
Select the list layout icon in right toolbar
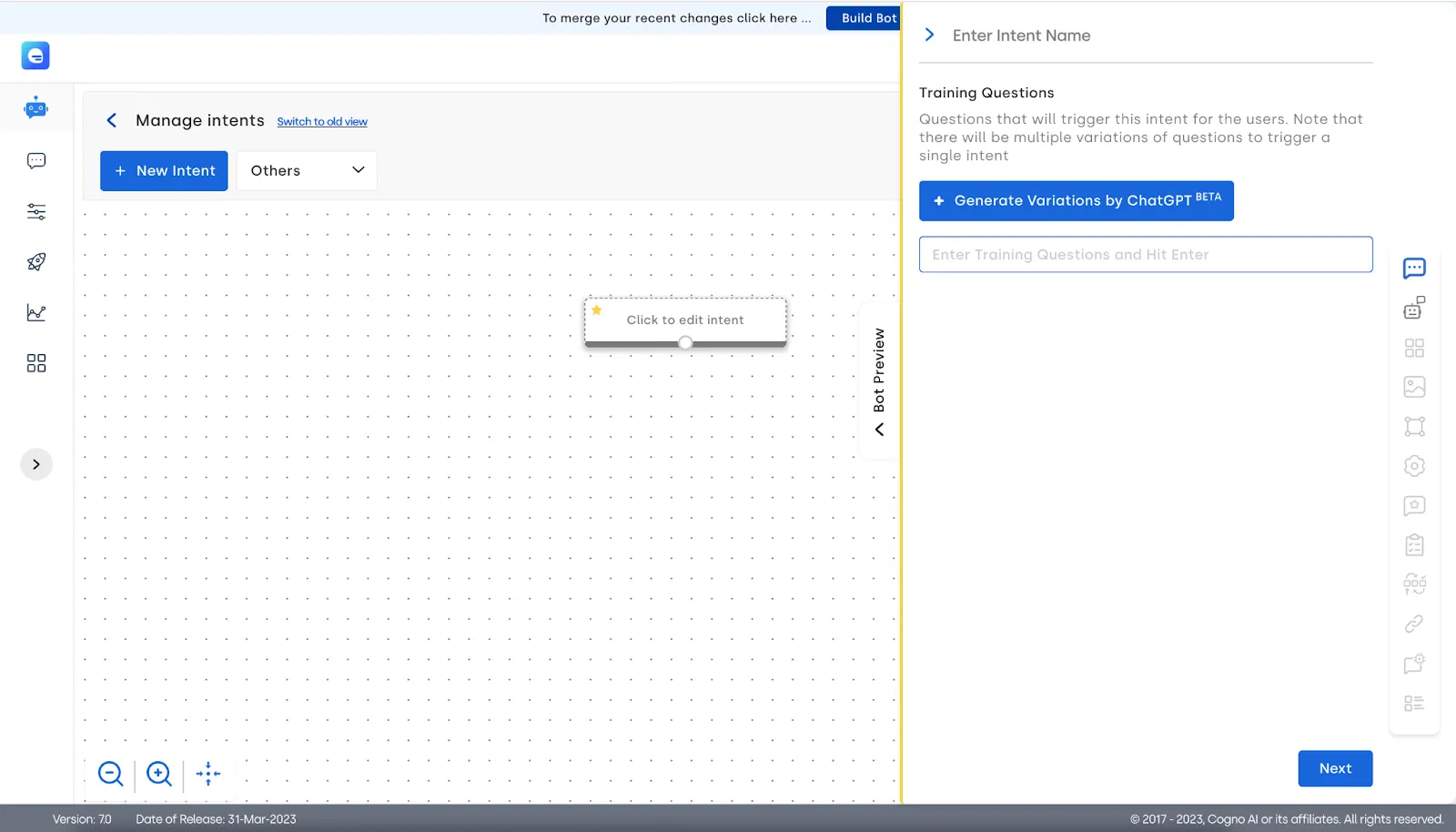click(x=1414, y=703)
